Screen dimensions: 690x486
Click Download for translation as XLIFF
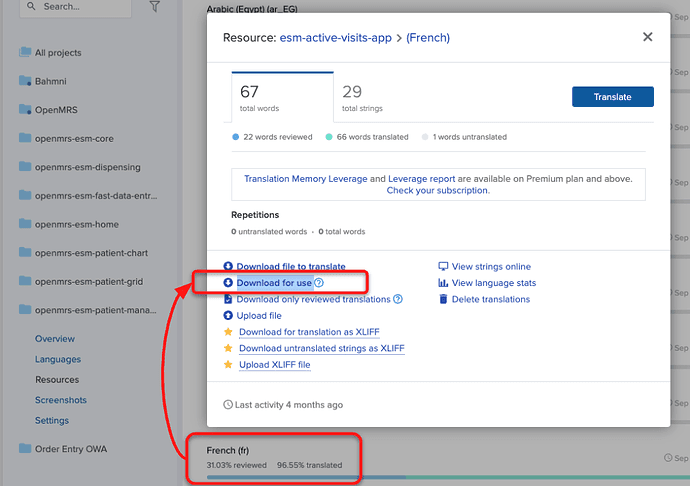309,332
